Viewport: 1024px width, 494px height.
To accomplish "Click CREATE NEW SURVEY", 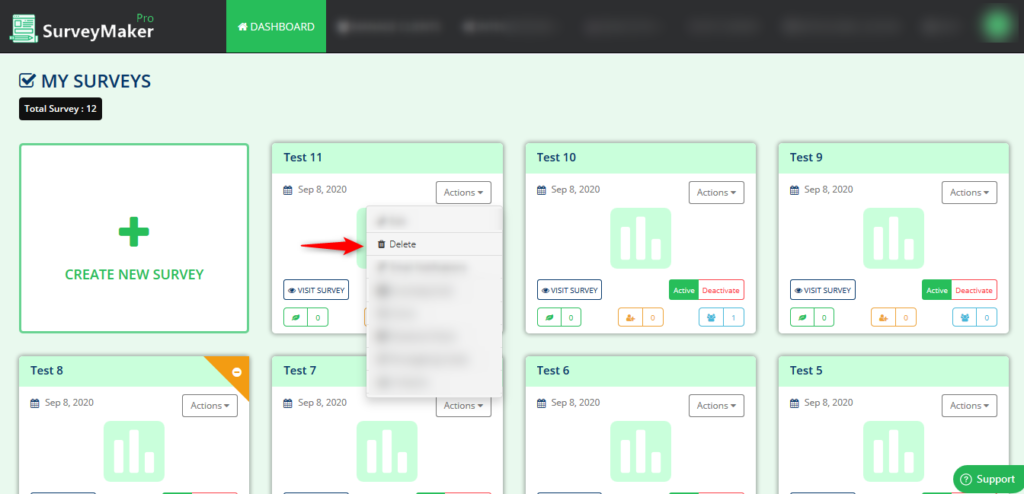I will [x=134, y=239].
